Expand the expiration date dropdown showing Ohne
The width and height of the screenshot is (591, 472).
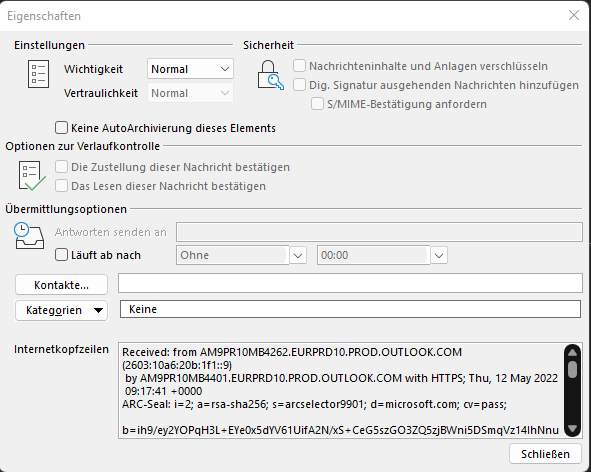[x=298, y=255]
